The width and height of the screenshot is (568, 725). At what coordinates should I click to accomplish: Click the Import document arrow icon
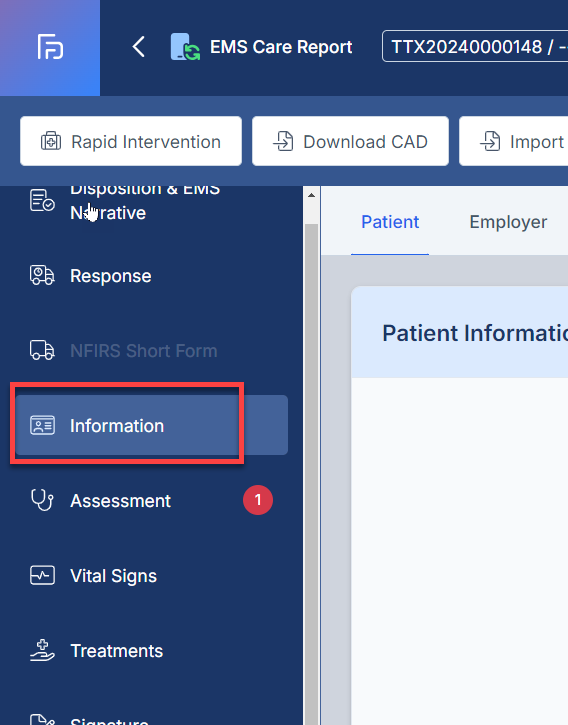(490, 141)
